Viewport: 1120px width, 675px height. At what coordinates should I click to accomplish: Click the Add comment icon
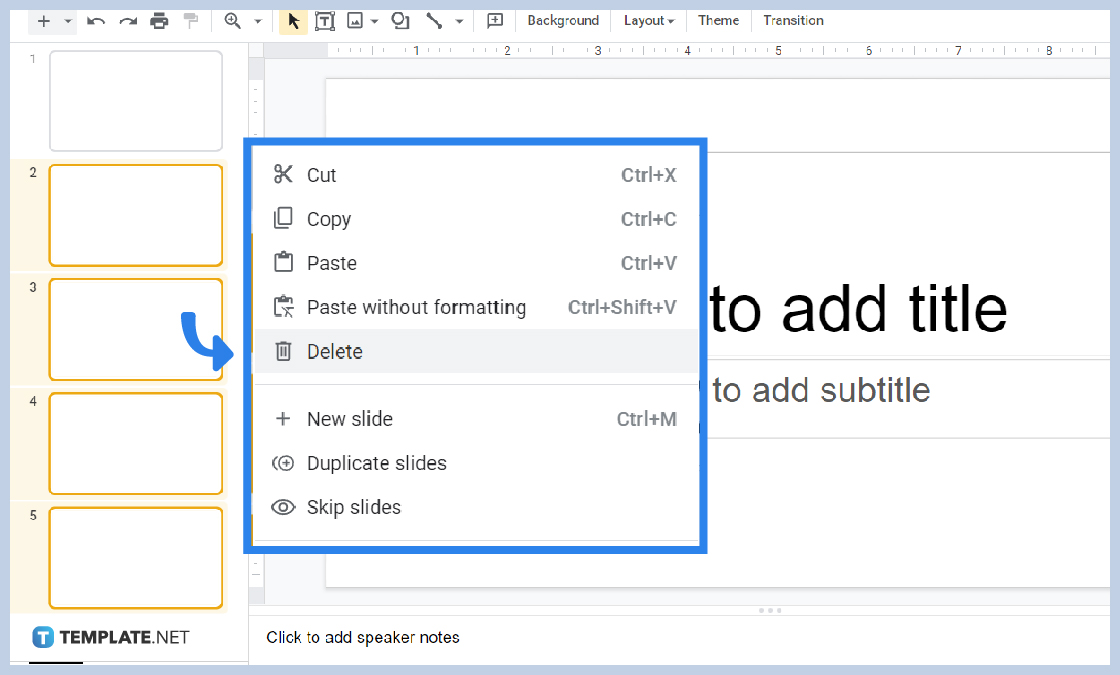coord(494,20)
